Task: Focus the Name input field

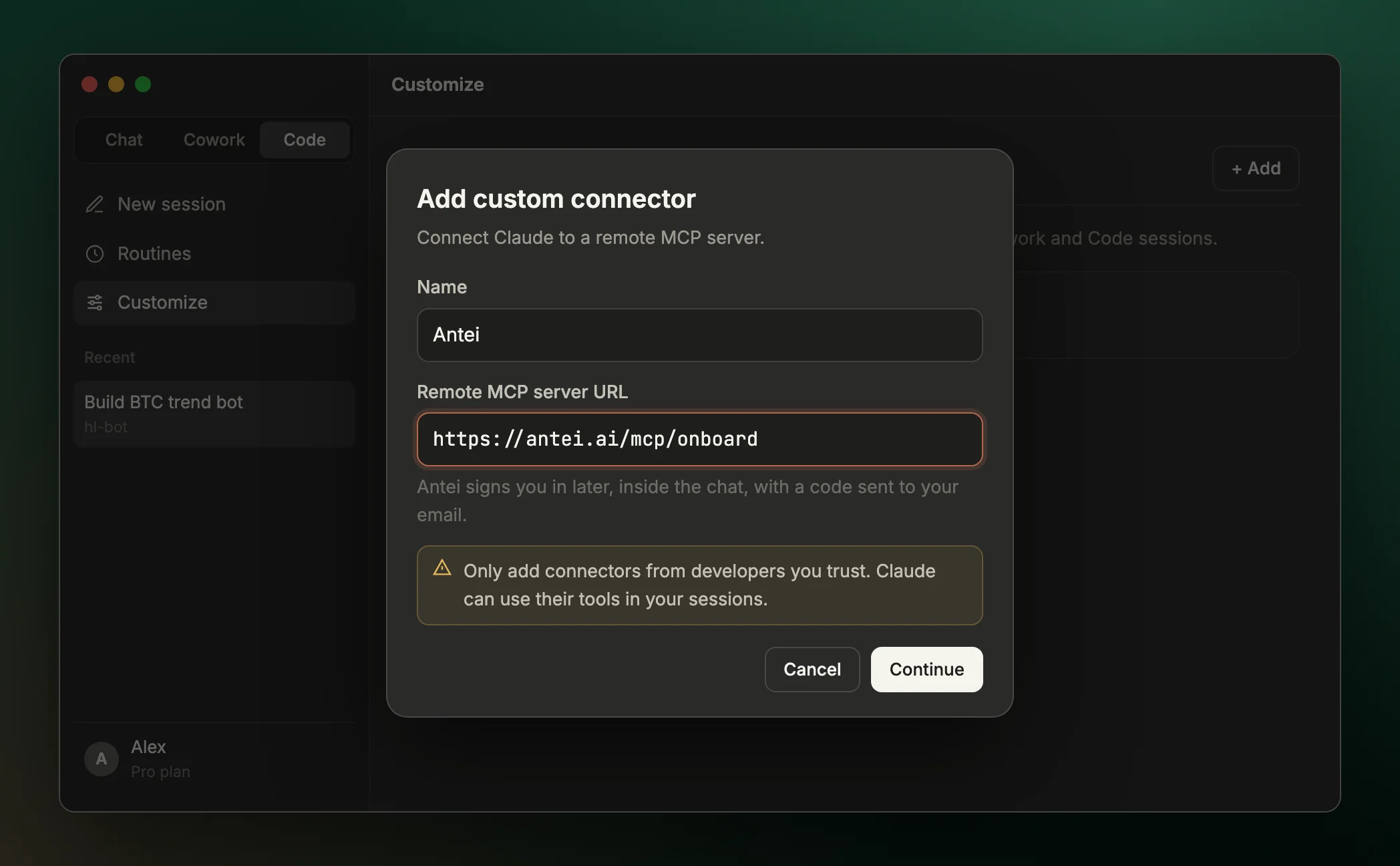Action: tap(699, 335)
